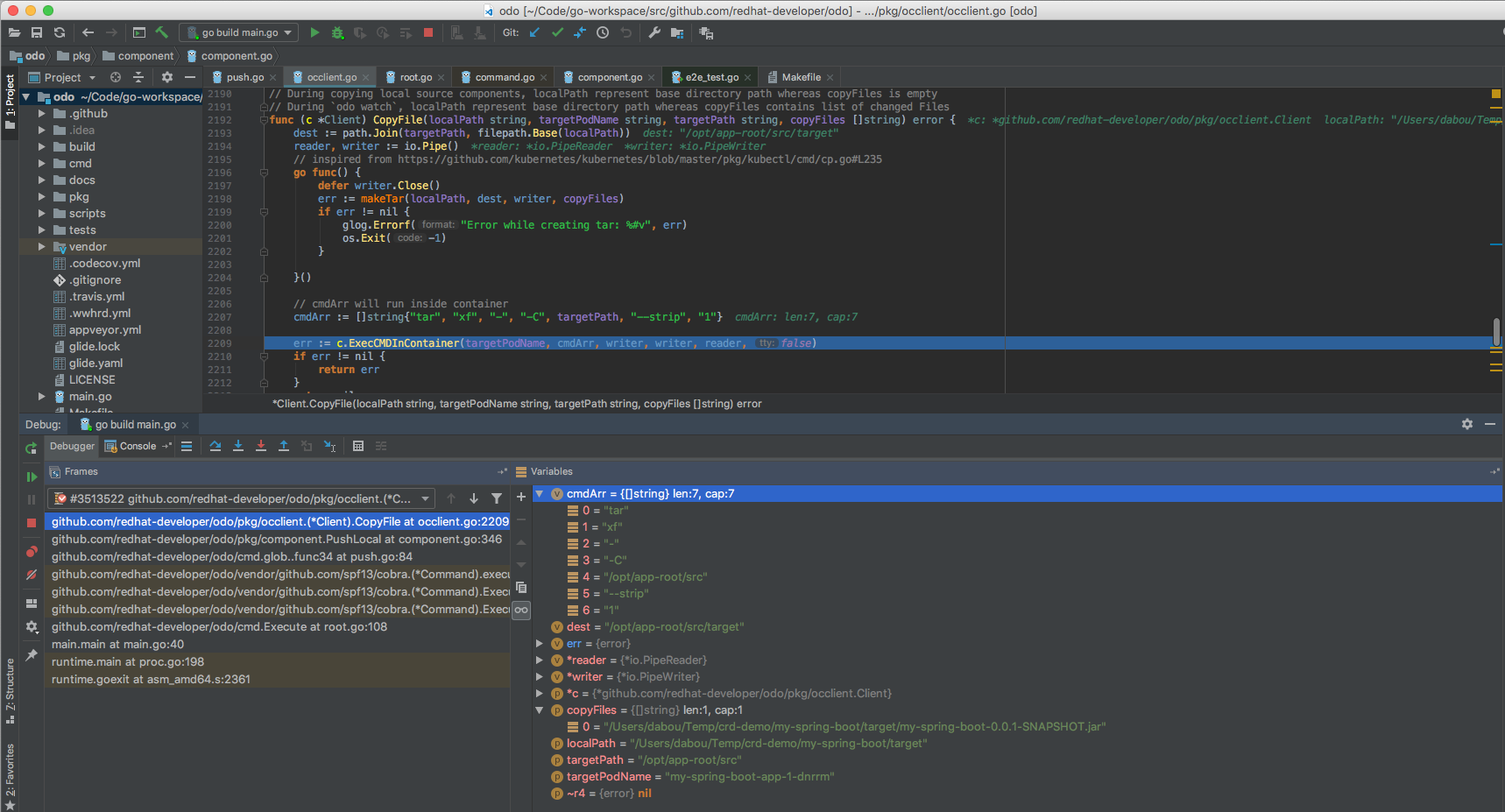This screenshot has height=812, width=1505.
Task: Open the 2: Favorites side tool button
Action: click(x=10, y=776)
